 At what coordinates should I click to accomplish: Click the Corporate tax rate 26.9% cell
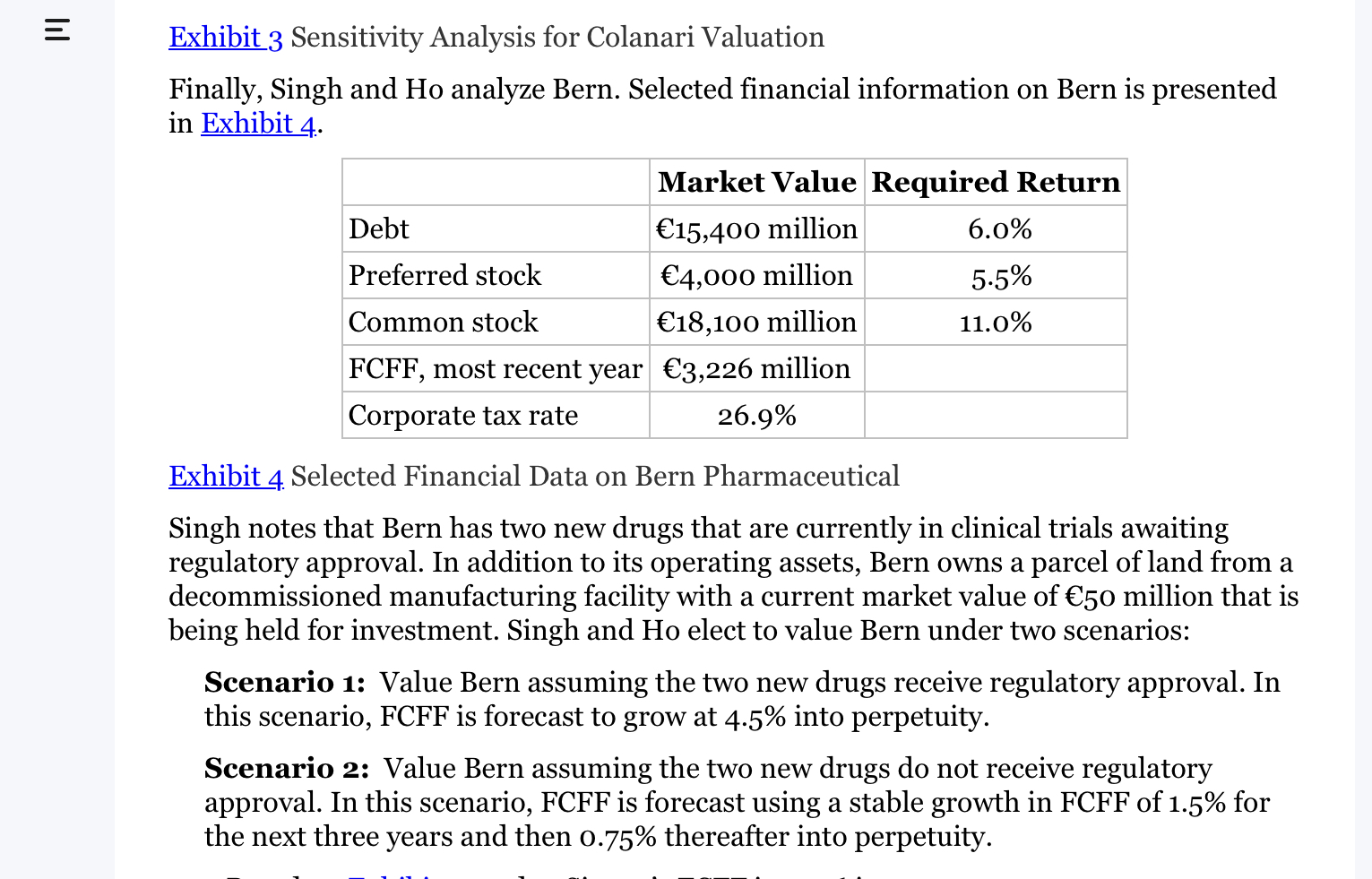pos(756,415)
